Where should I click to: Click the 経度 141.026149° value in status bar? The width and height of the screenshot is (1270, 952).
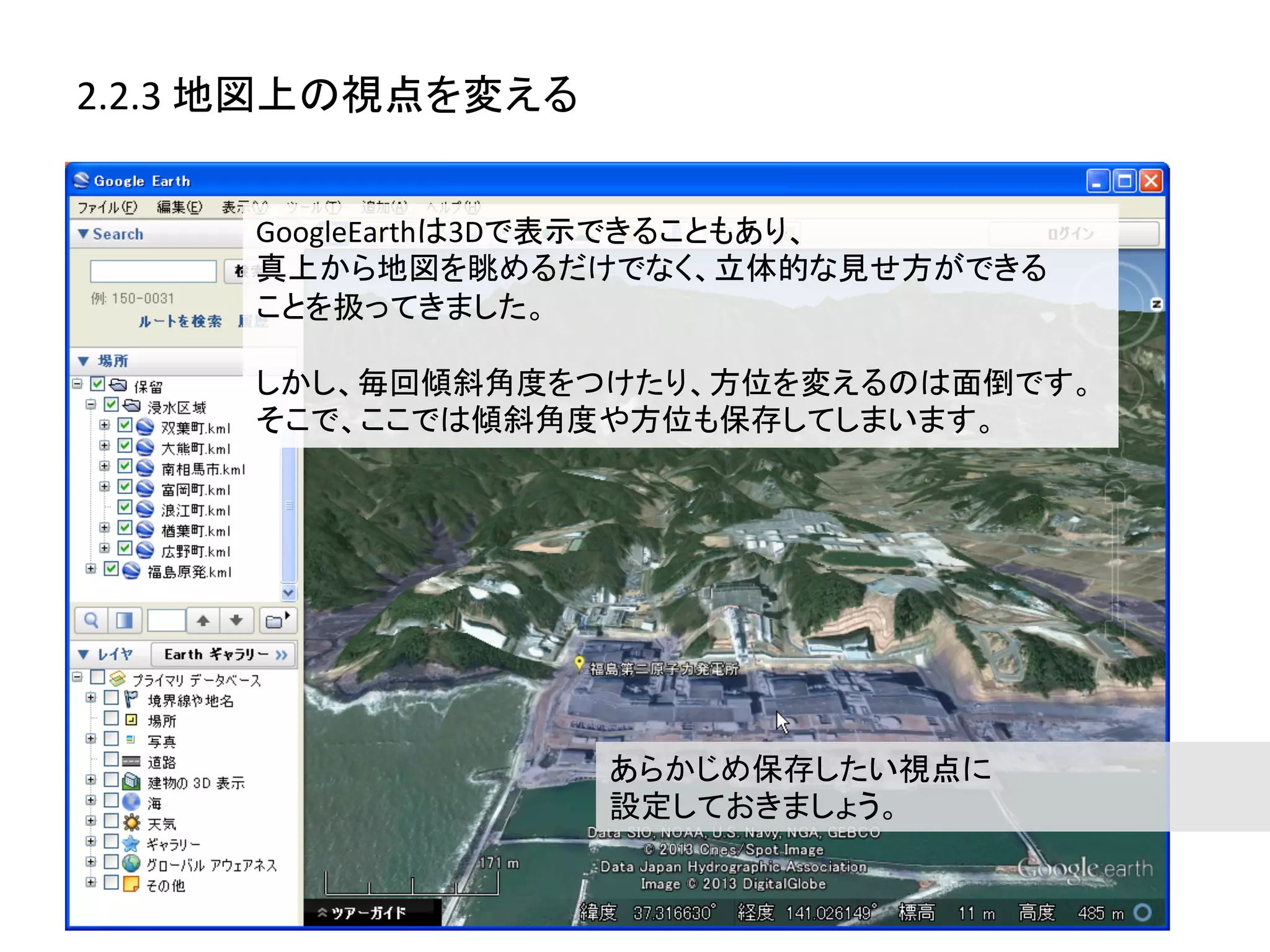coord(807,912)
